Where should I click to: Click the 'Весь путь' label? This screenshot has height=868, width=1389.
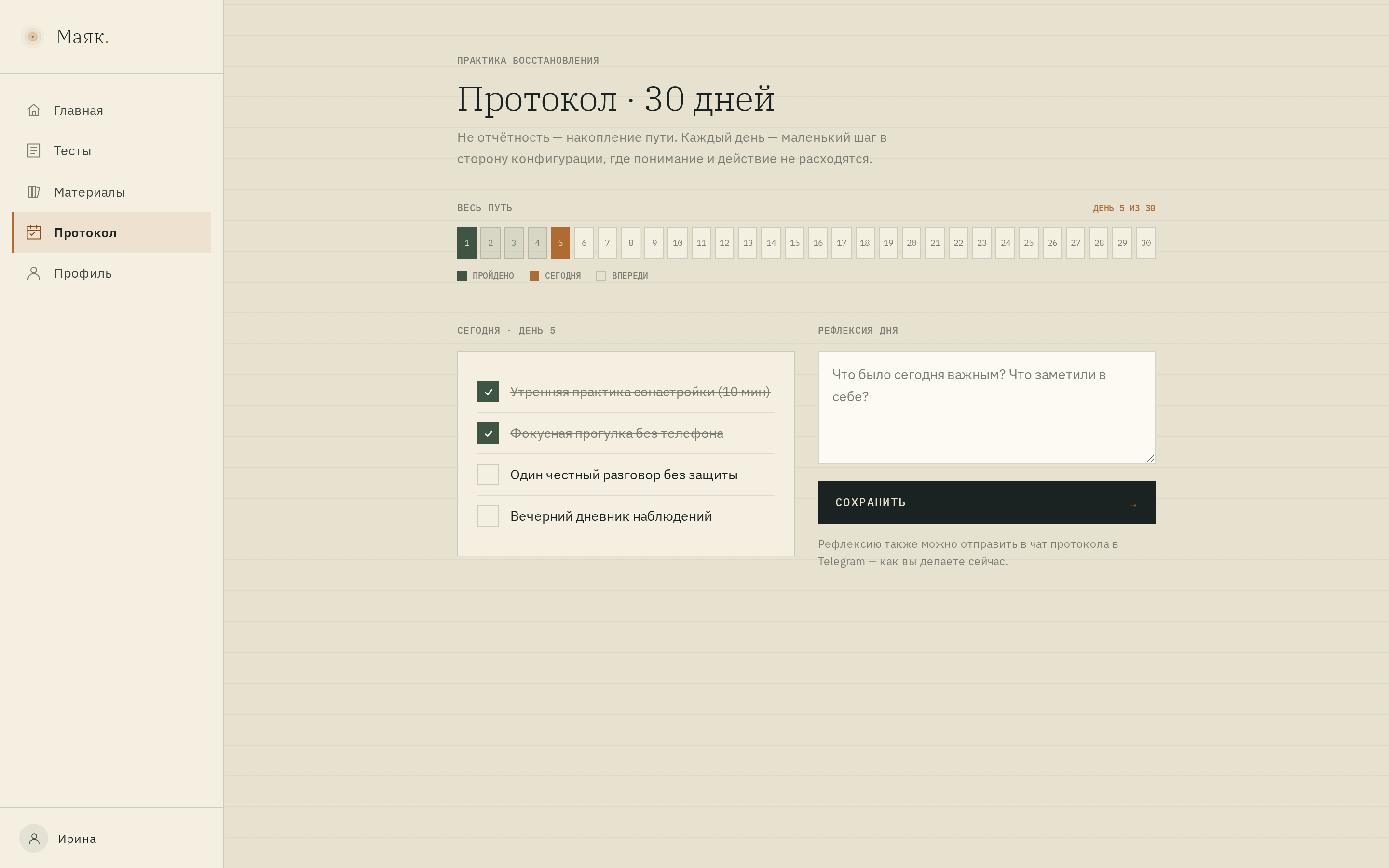click(x=484, y=208)
